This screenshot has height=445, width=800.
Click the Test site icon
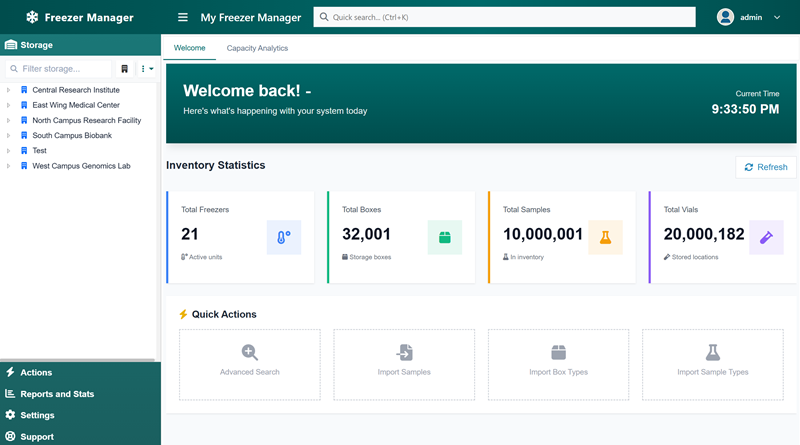[x=24, y=151]
